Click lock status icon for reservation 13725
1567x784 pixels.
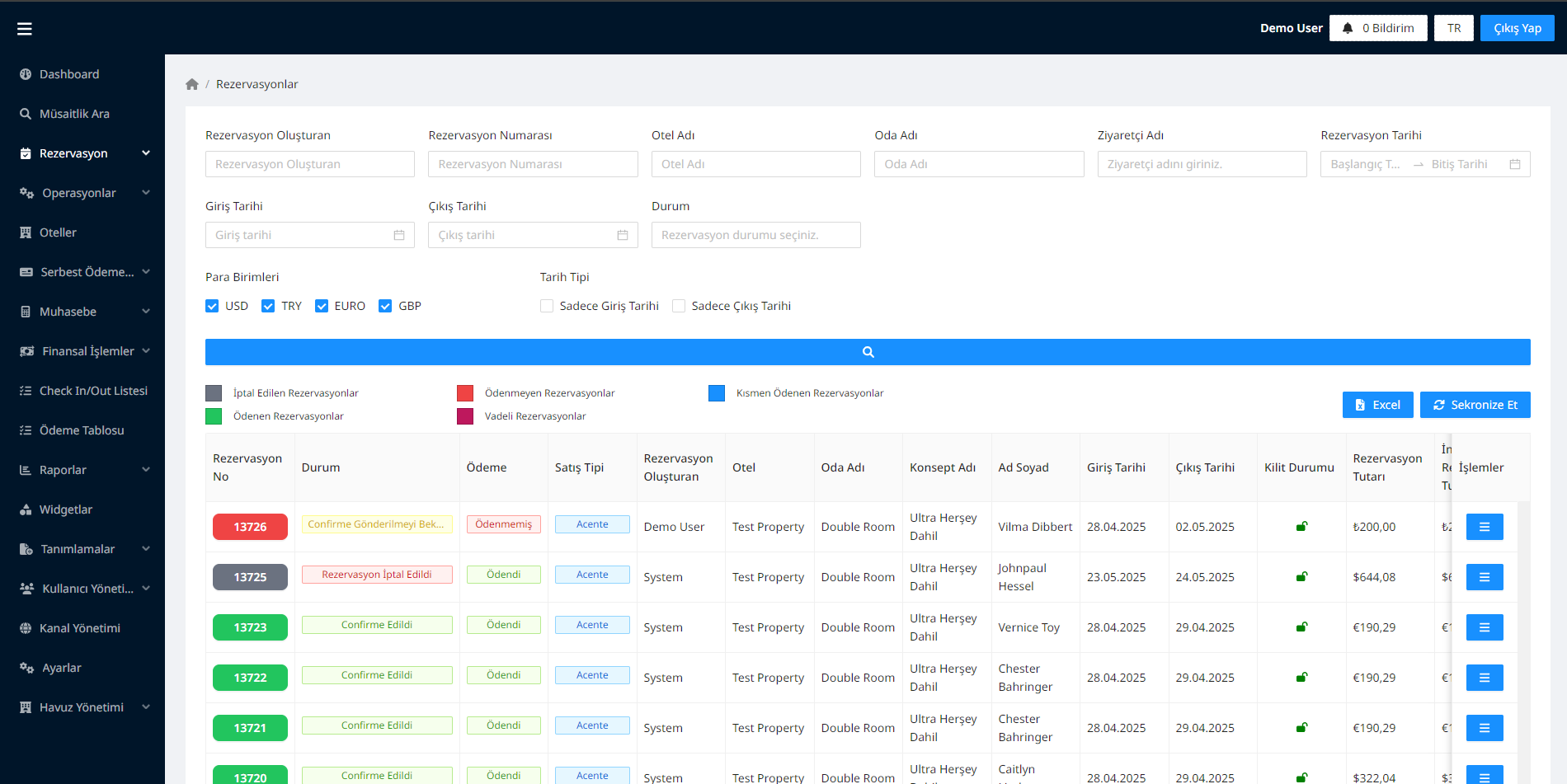(x=1301, y=577)
